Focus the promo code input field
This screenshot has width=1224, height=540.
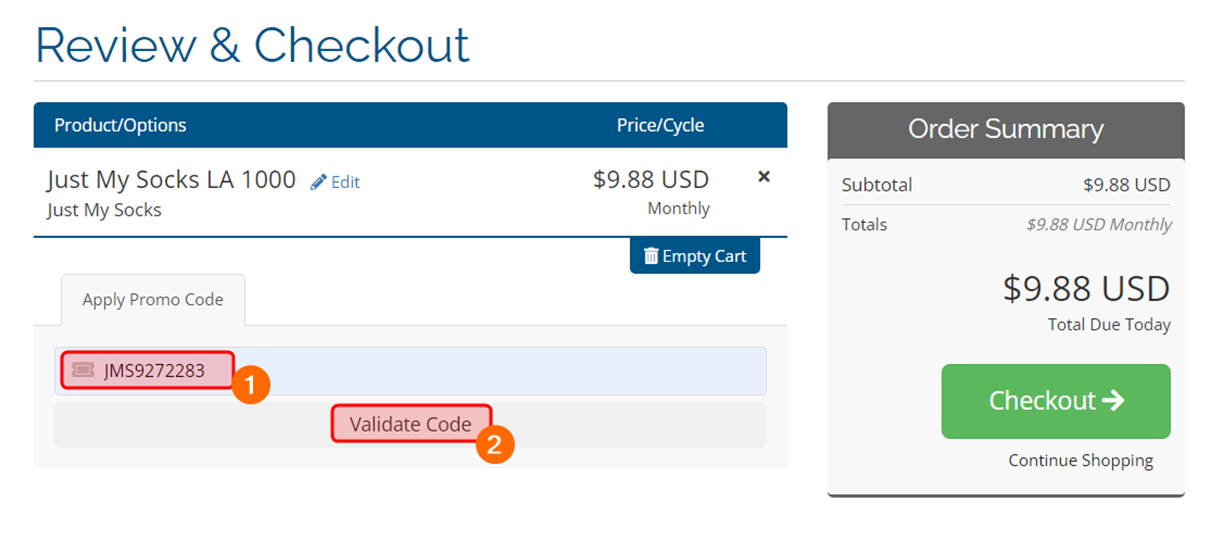(x=500, y=371)
